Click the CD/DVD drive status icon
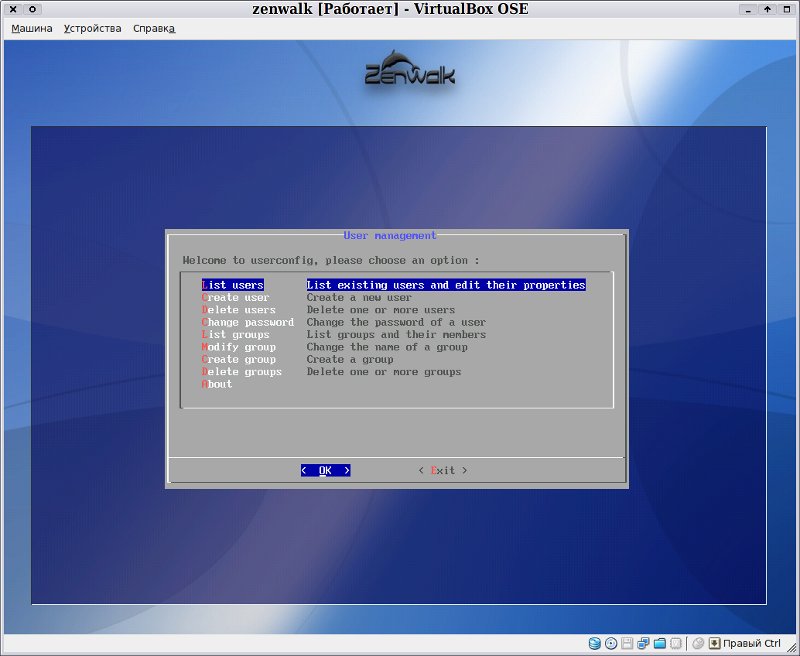This screenshot has width=800, height=656. (x=611, y=643)
